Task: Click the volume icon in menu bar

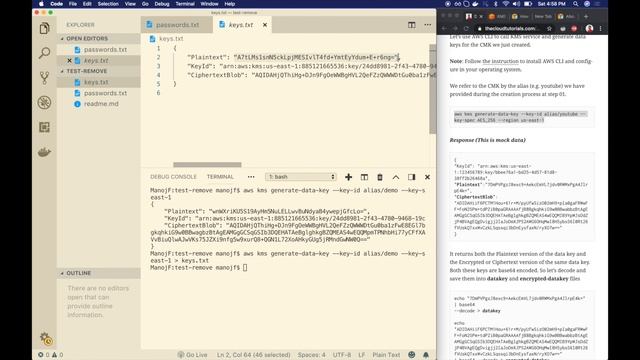Action: pyautogui.click(x=516, y=4)
